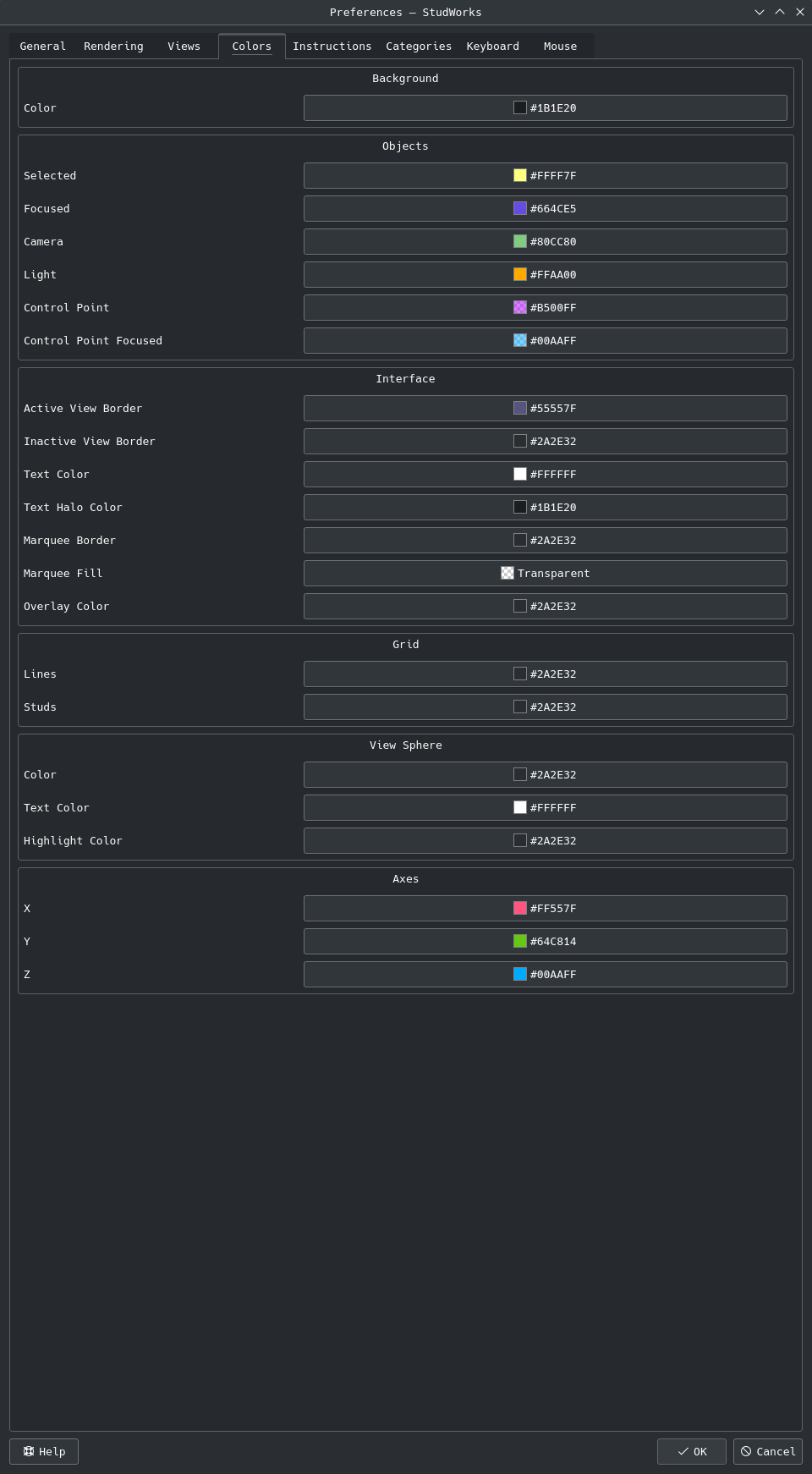Change the Focused object color #664CE5
This screenshot has height=1474, width=812.
click(546, 209)
